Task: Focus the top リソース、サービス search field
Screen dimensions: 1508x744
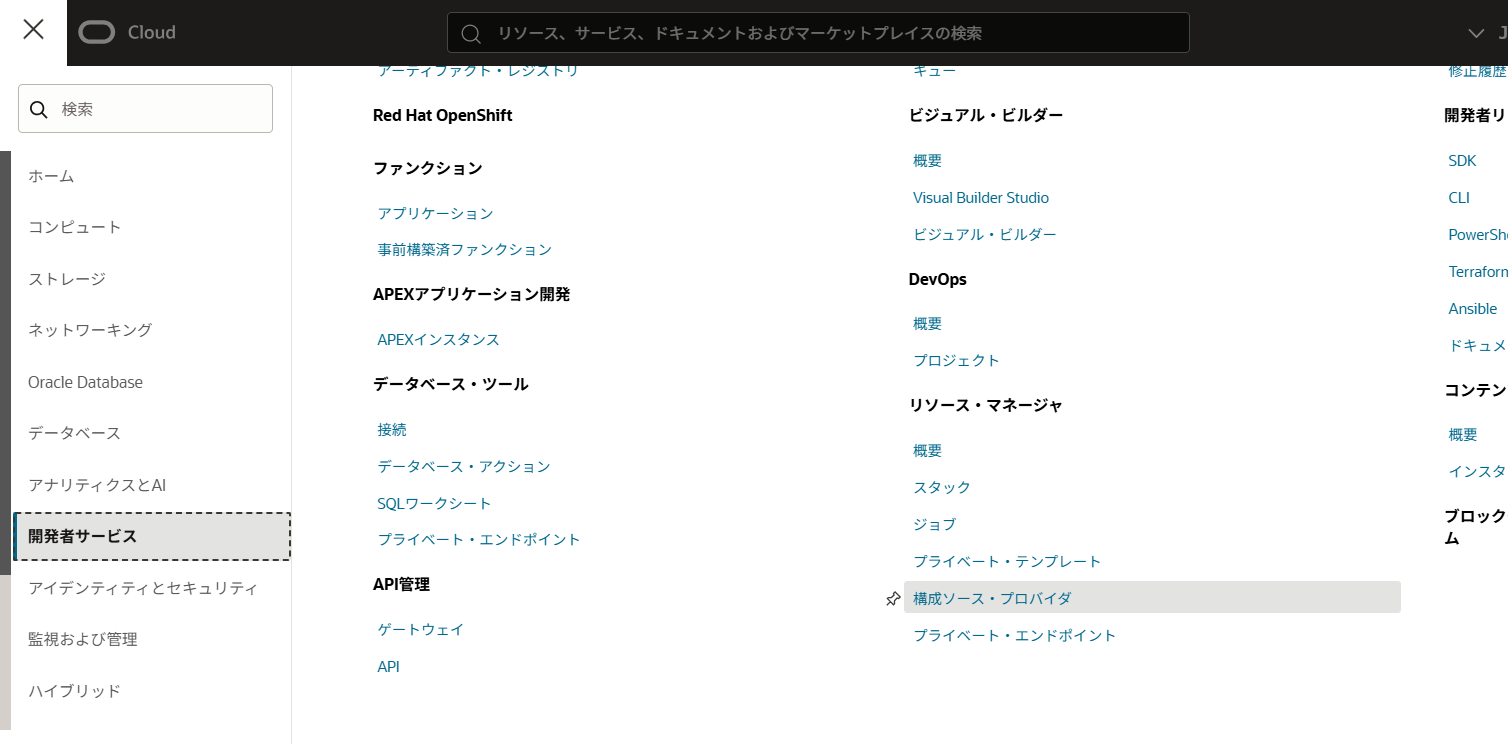Action: click(x=818, y=33)
